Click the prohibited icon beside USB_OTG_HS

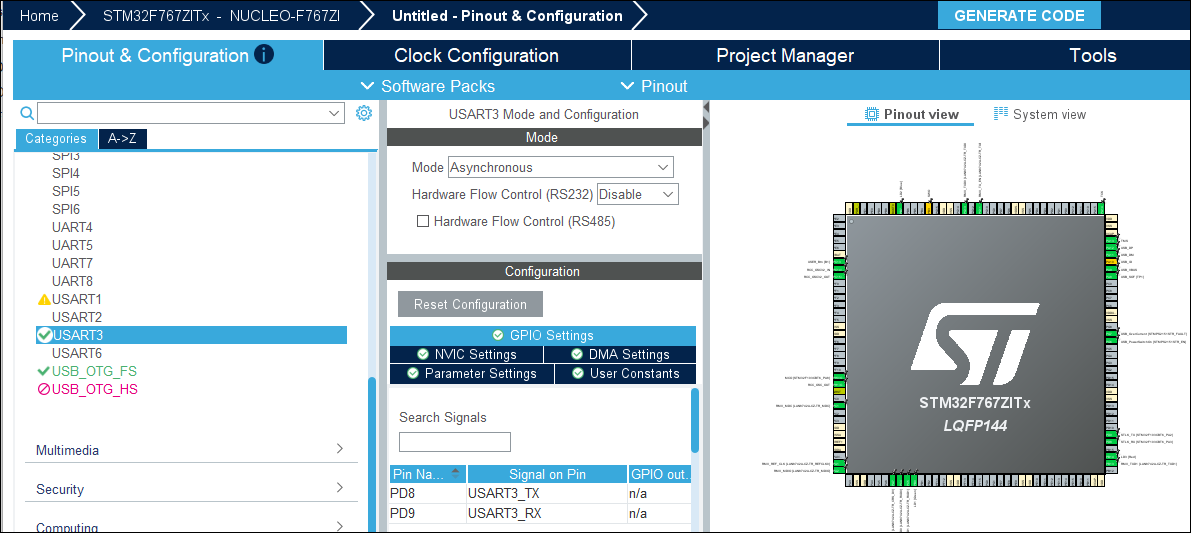point(43,390)
